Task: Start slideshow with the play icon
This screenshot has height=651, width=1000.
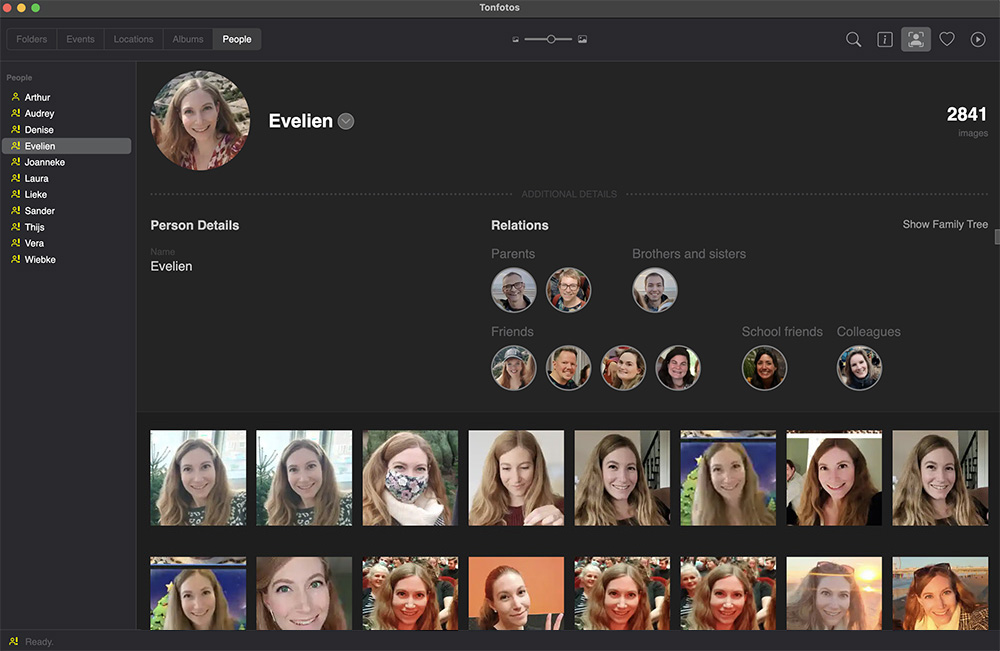Action: coord(977,40)
